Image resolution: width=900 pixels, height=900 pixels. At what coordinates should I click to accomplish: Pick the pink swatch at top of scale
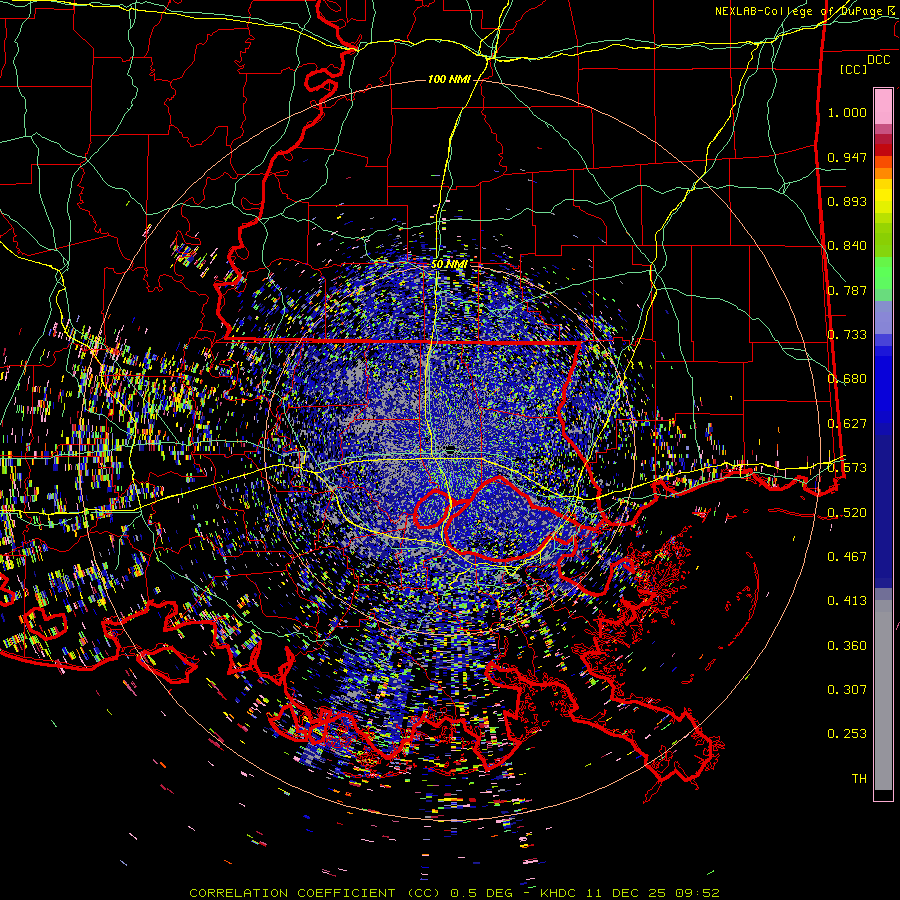(883, 107)
